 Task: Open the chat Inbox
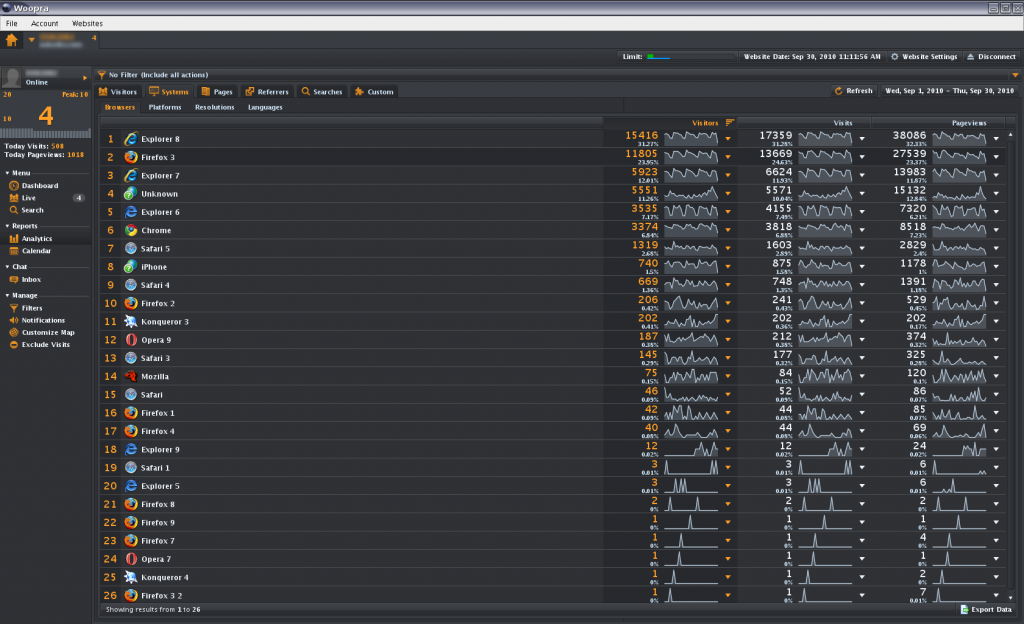point(25,280)
